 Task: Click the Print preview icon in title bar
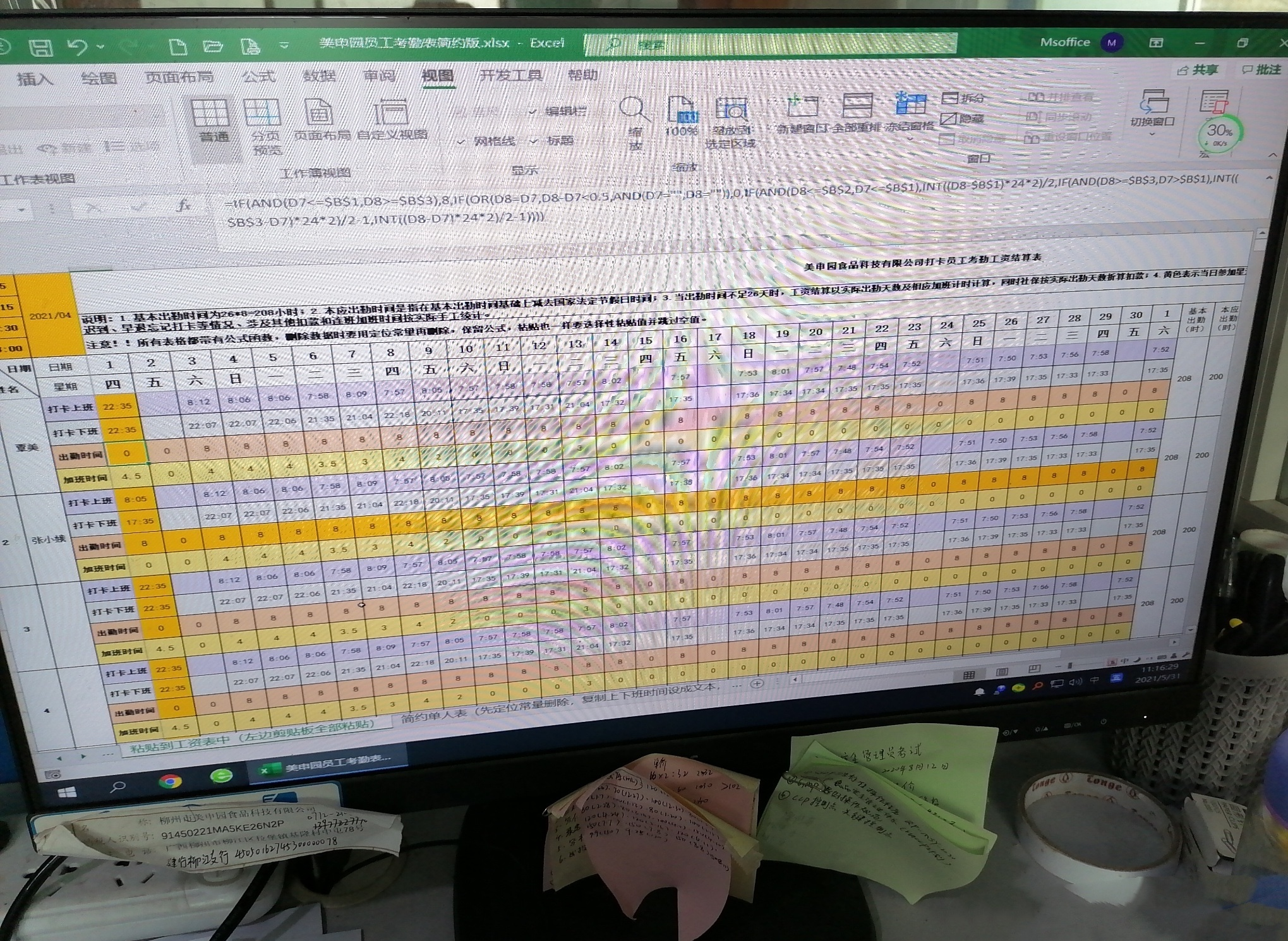click(250, 46)
